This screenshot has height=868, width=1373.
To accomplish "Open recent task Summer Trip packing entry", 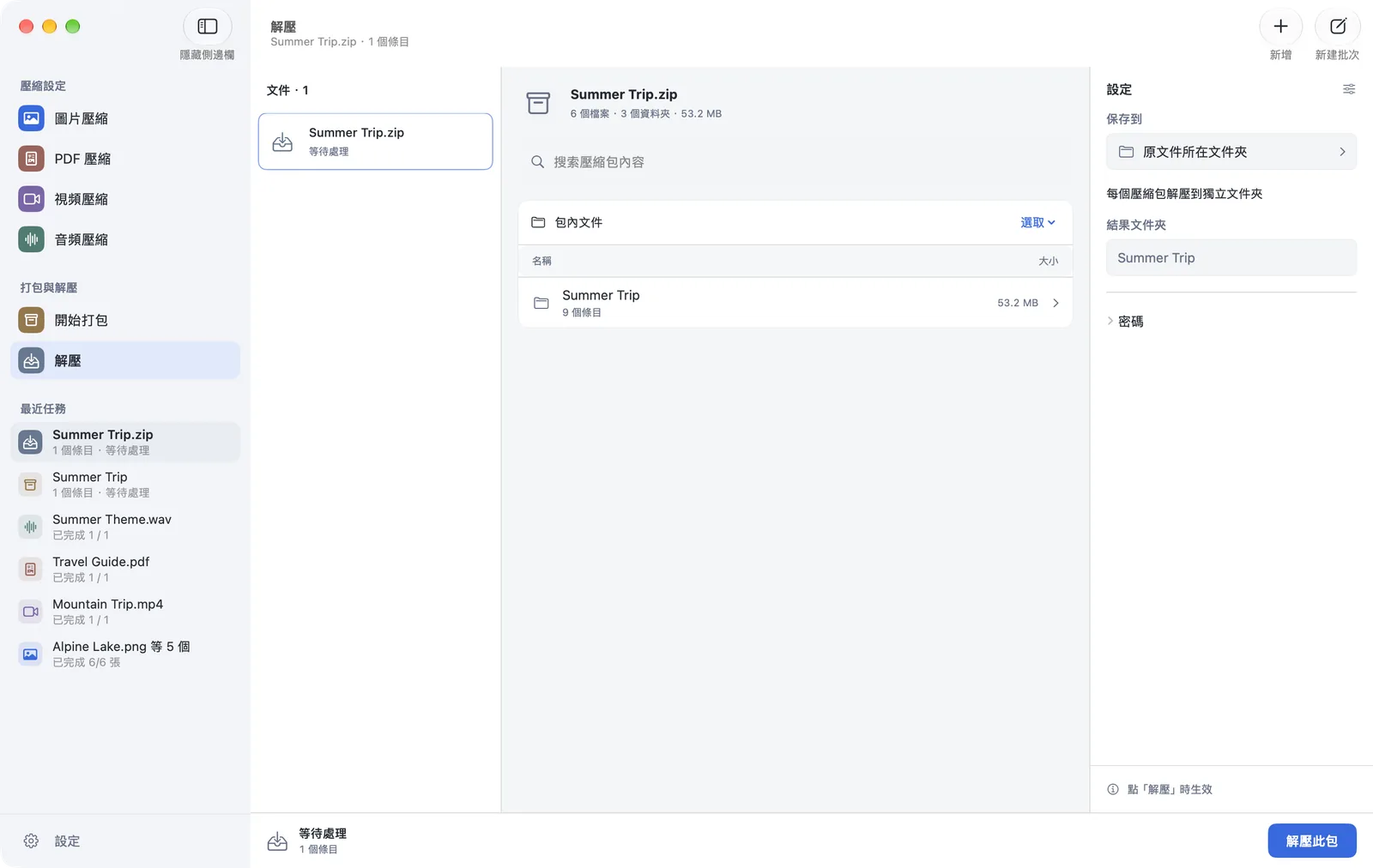I will click(x=125, y=485).
